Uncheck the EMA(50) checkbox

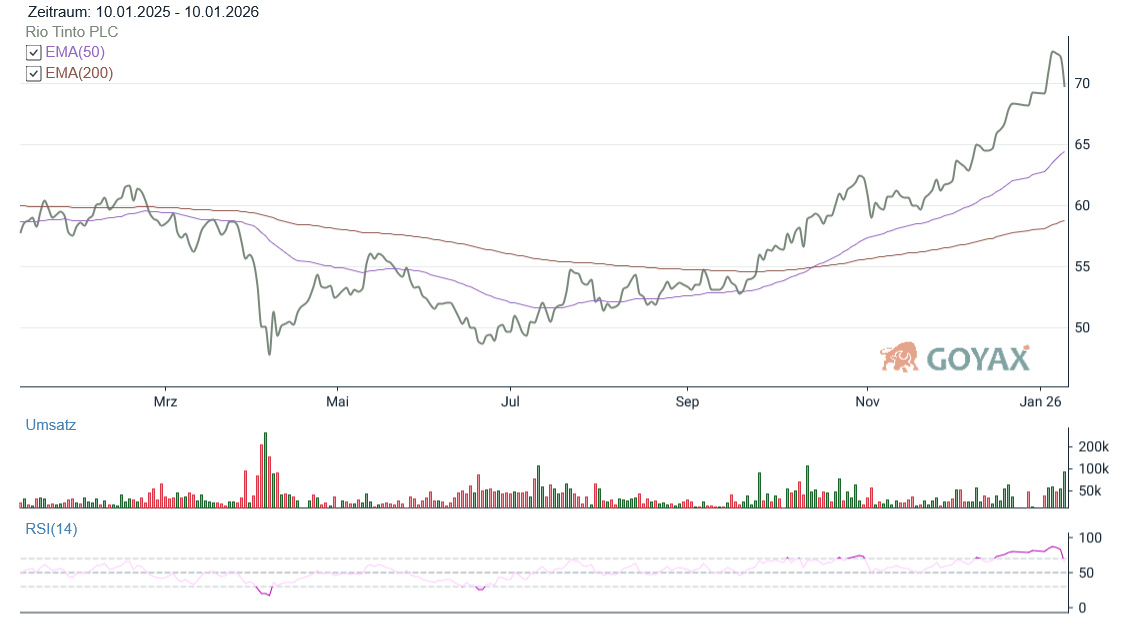click(33, 53)
